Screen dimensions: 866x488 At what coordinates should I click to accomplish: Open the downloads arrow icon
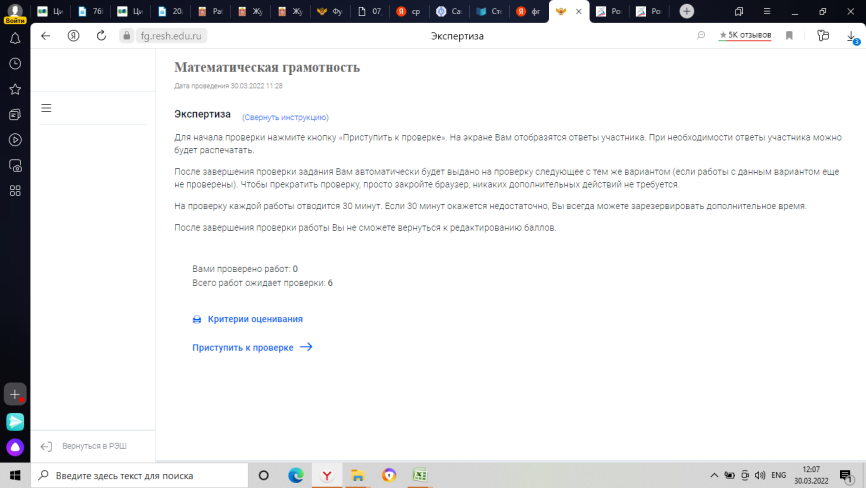pos(851,36)
